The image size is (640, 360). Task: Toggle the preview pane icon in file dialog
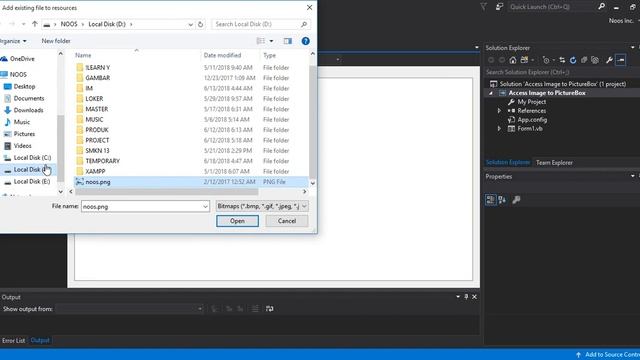(288, 41)
